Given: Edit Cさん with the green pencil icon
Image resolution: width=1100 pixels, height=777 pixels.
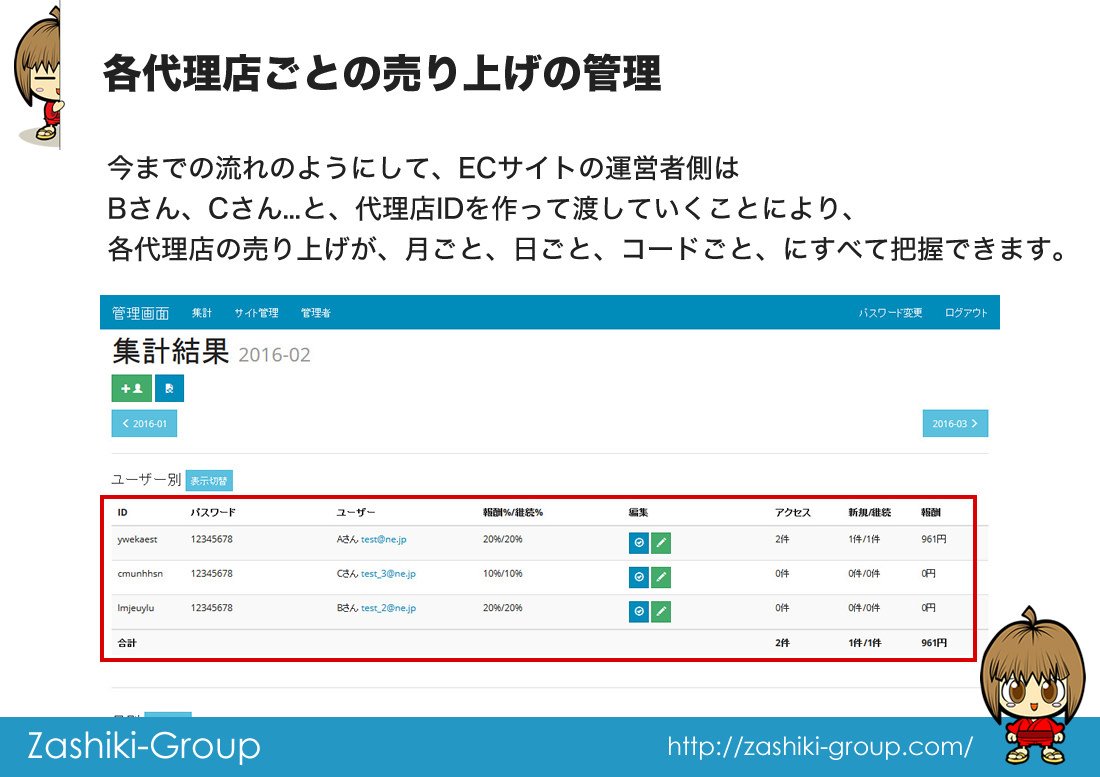Looking at the screenshot, I should pos(661,577).
